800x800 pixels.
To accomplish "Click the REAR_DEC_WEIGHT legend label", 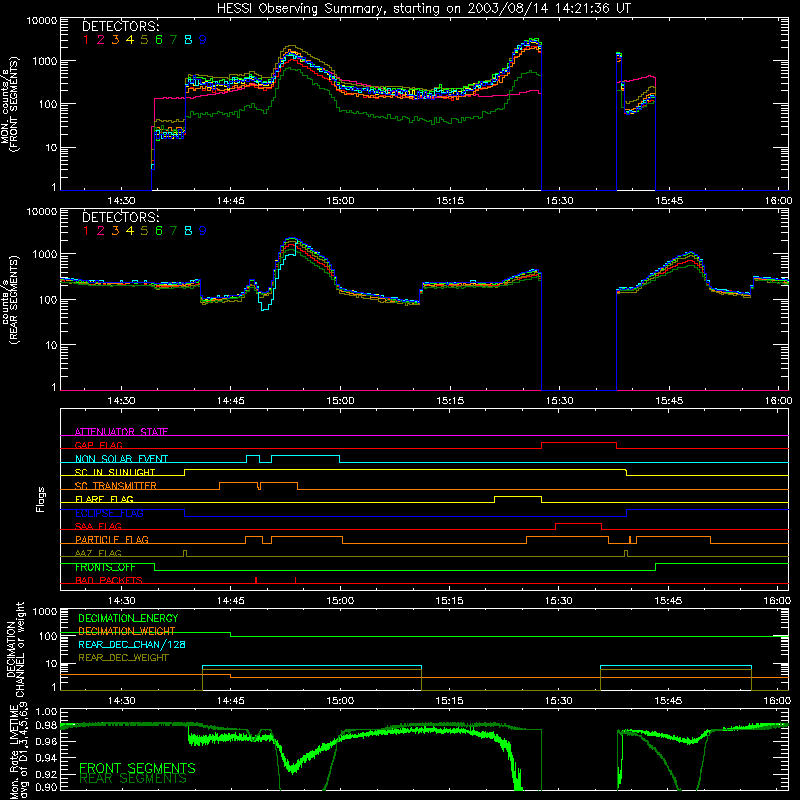I will point(123,658).
